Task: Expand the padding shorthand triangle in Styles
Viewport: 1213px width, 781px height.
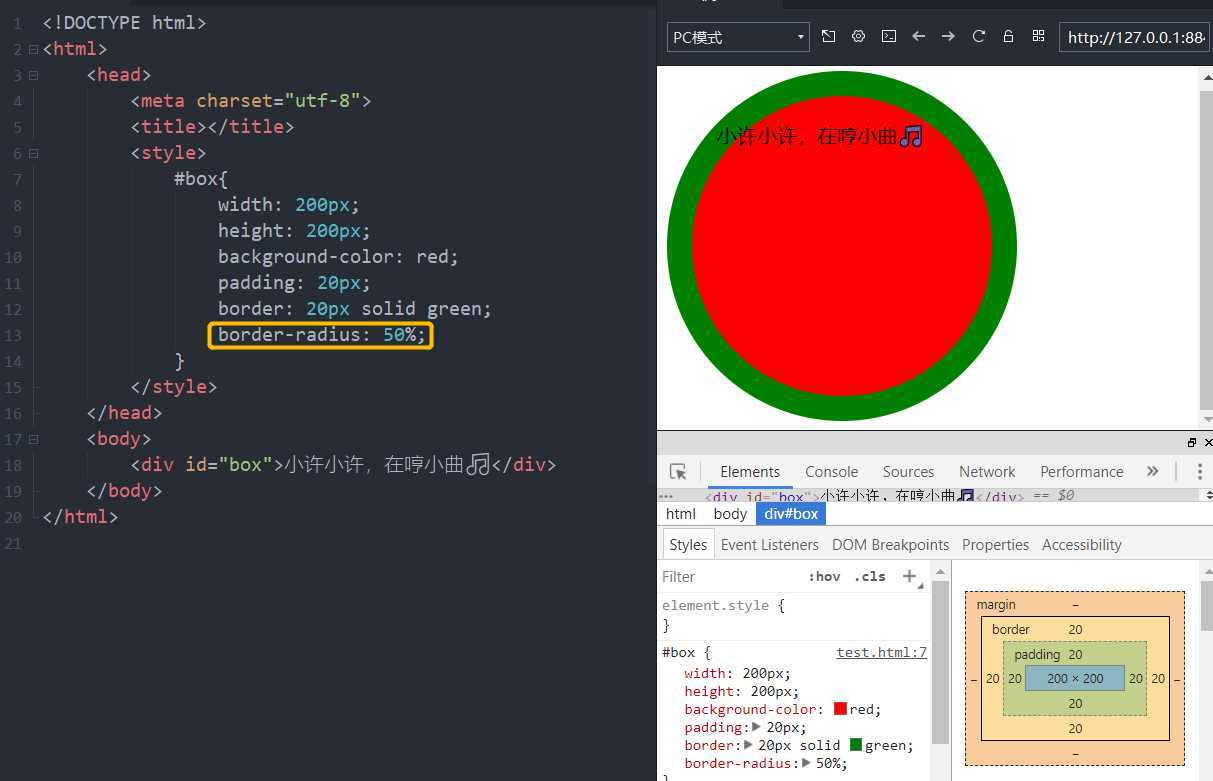Action: pos(756,727)
